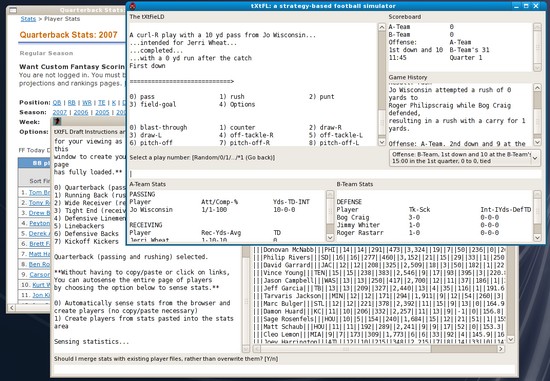Screen dimensions: 550x381
Task: Open the Stats breadcrumb link
Action: [x=28, y=19]
